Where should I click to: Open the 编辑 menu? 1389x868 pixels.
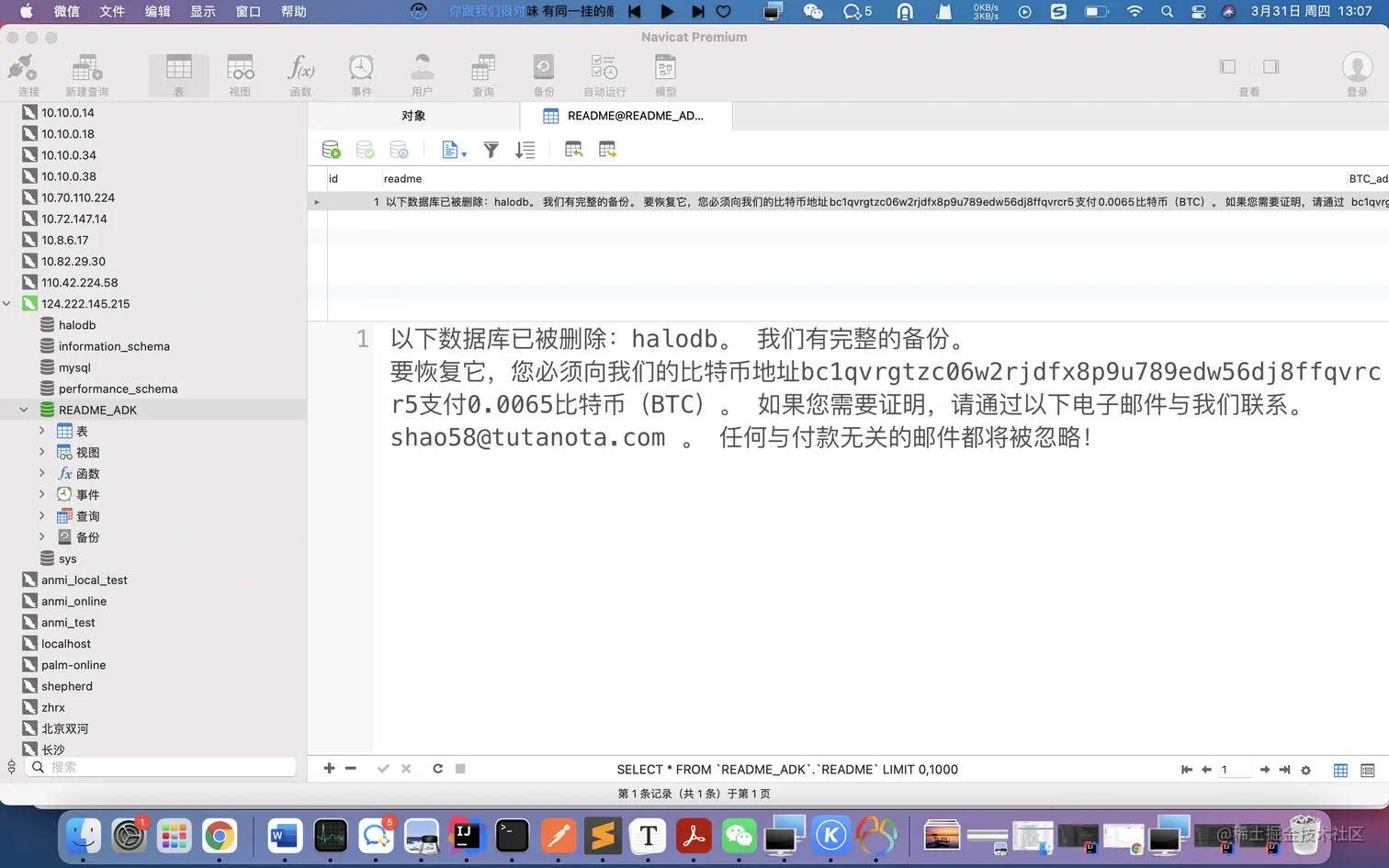pos(158,11)
